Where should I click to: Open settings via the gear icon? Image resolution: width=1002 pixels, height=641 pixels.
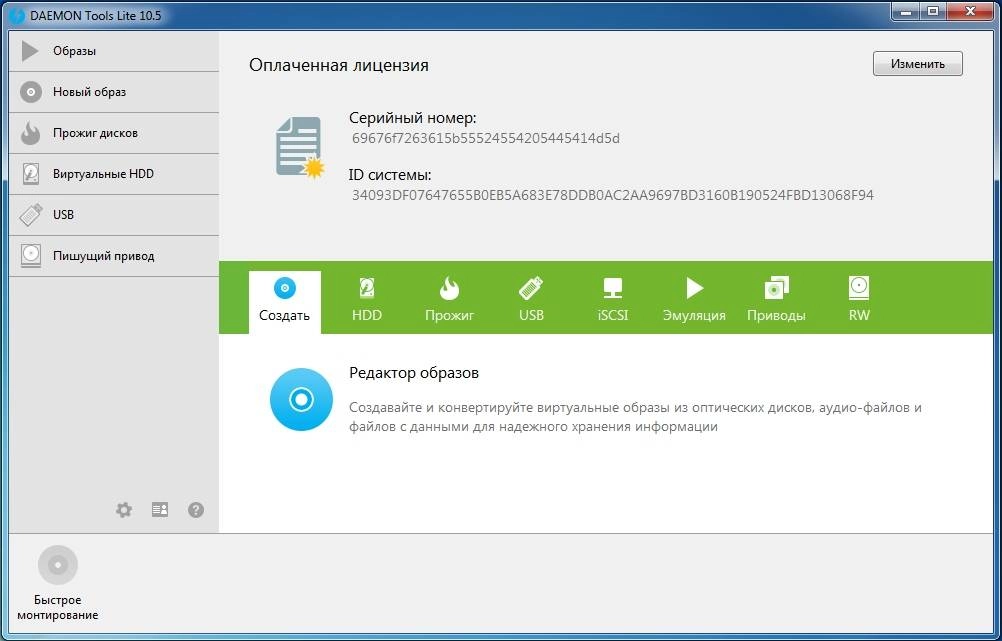click(x=124, y=509)
